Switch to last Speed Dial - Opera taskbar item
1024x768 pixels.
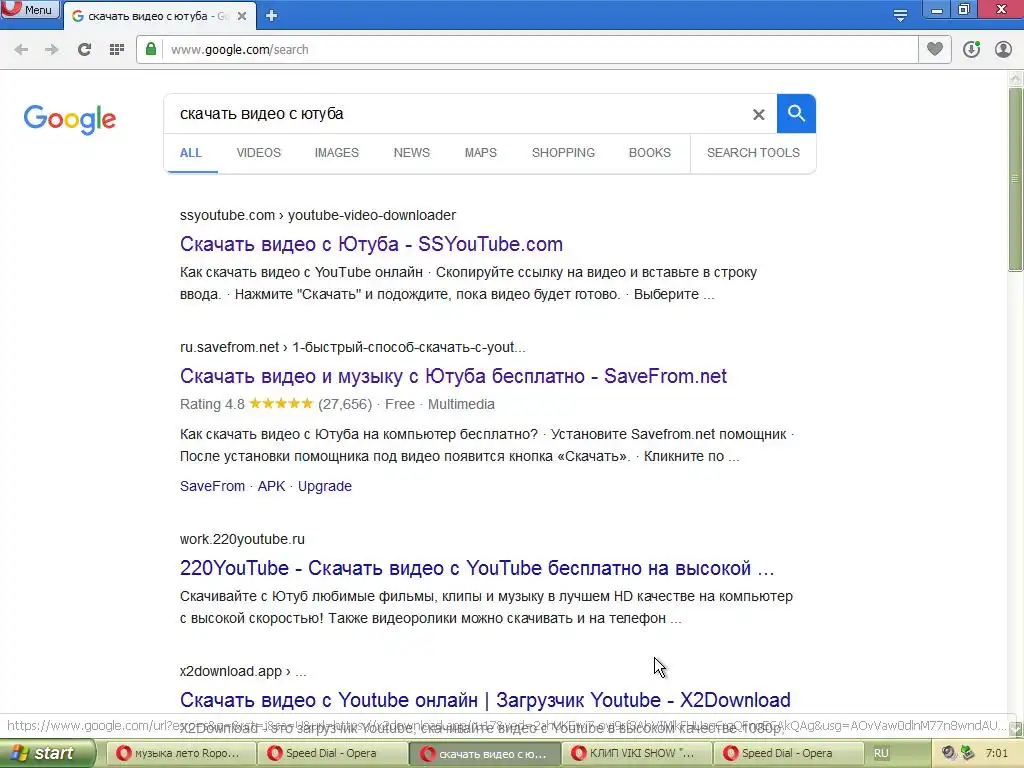point(786,753)
